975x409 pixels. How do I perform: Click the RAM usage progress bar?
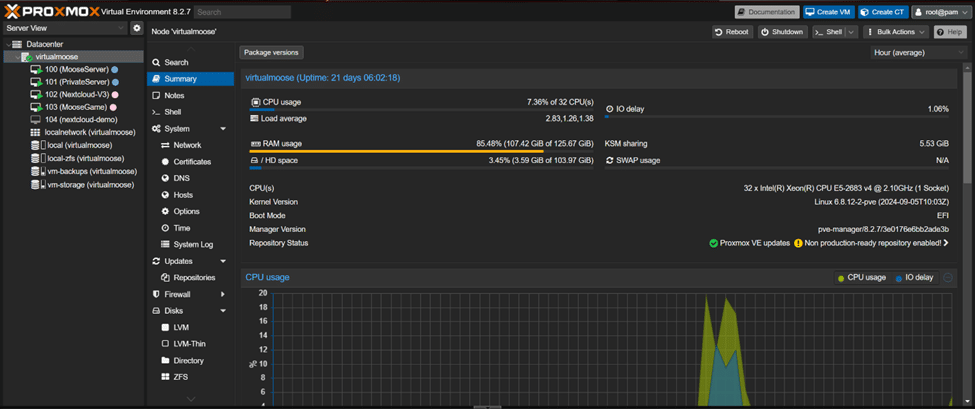coord(421,151)
